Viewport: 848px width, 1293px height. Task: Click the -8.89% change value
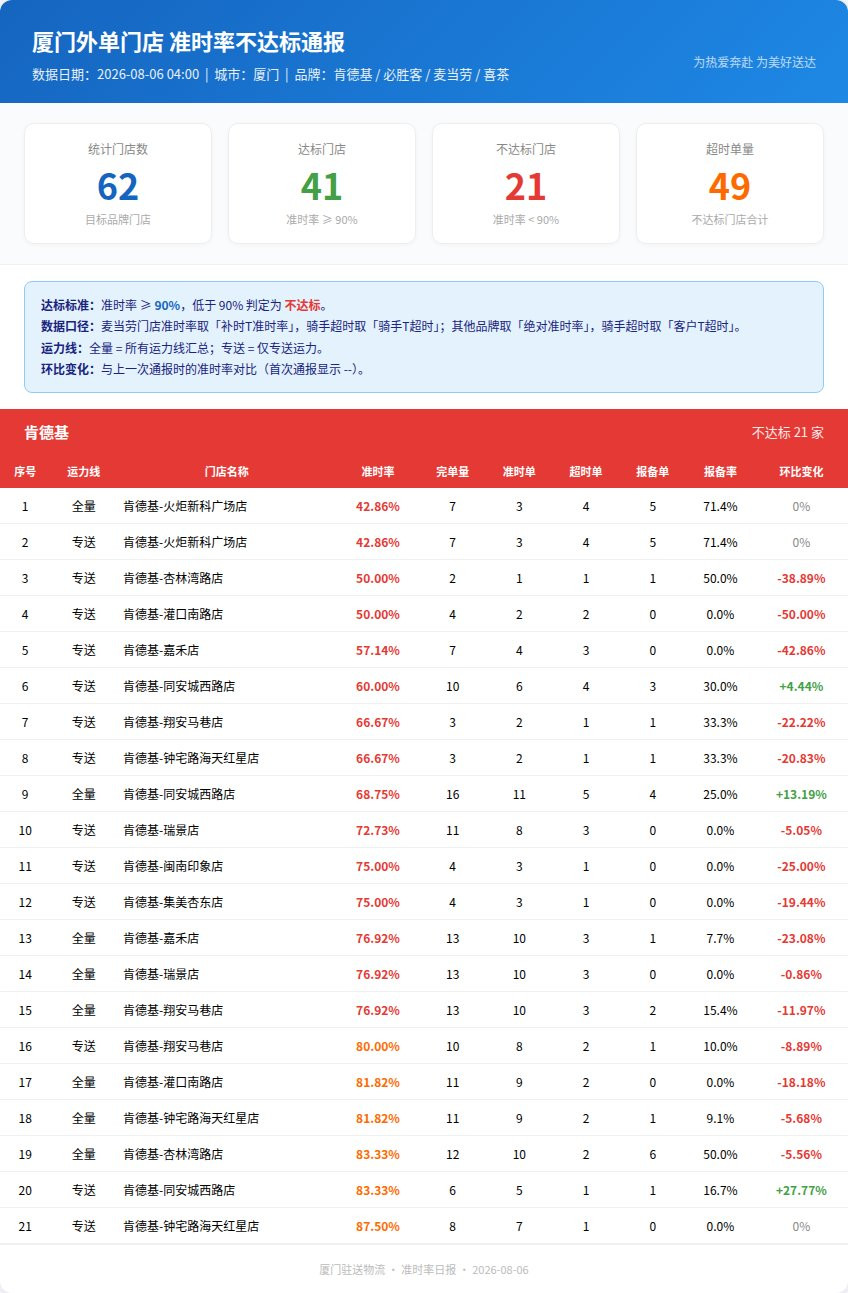click(x=801, y=1047)
